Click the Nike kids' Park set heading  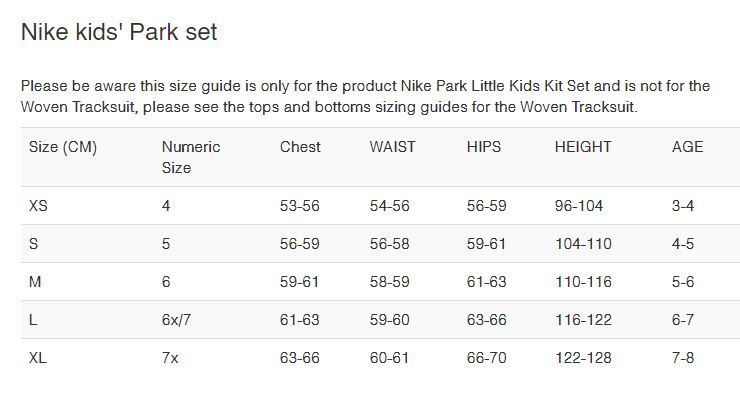[119, 32]
